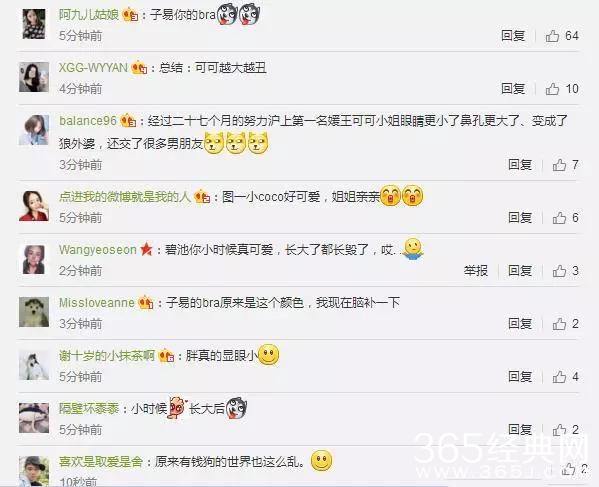Open the dog avatar of Missloveanne

[x=34, y=312]
